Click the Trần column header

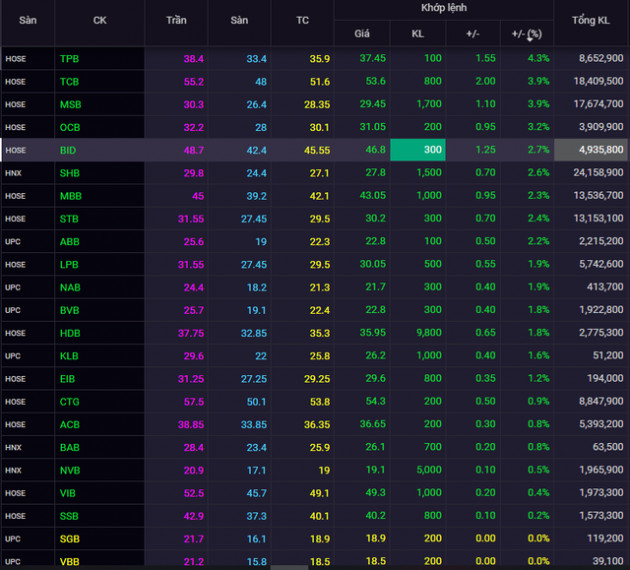[176, 20]
